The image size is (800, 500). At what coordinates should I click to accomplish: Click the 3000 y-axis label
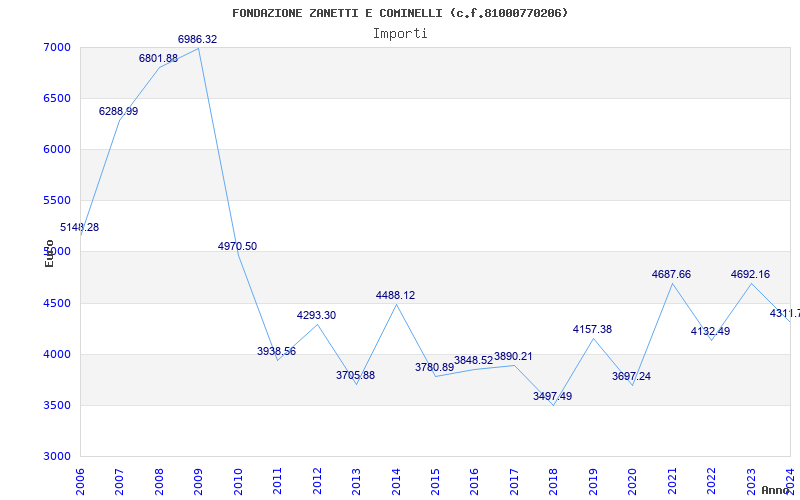(x=57, y=457)
